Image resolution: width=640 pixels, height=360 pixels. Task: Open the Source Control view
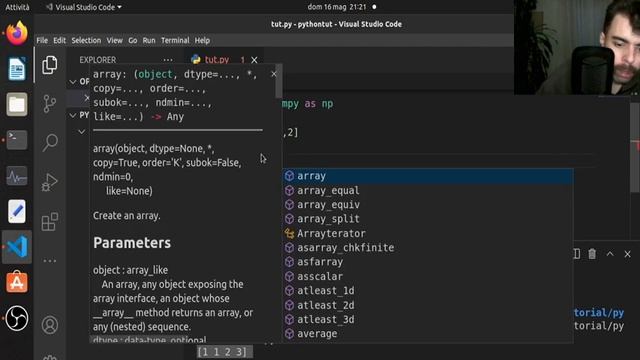coord(50,103)
